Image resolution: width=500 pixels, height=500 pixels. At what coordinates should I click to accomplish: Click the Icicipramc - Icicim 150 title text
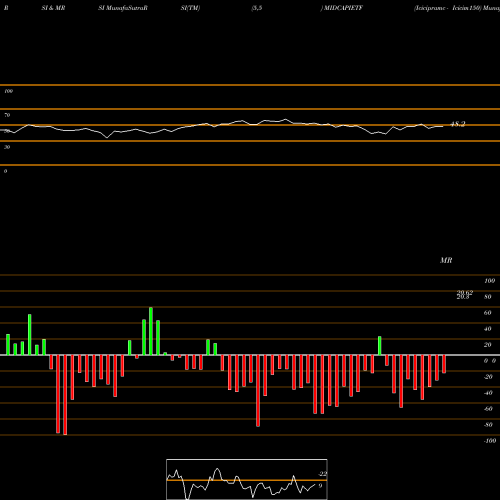pos(448,8)
